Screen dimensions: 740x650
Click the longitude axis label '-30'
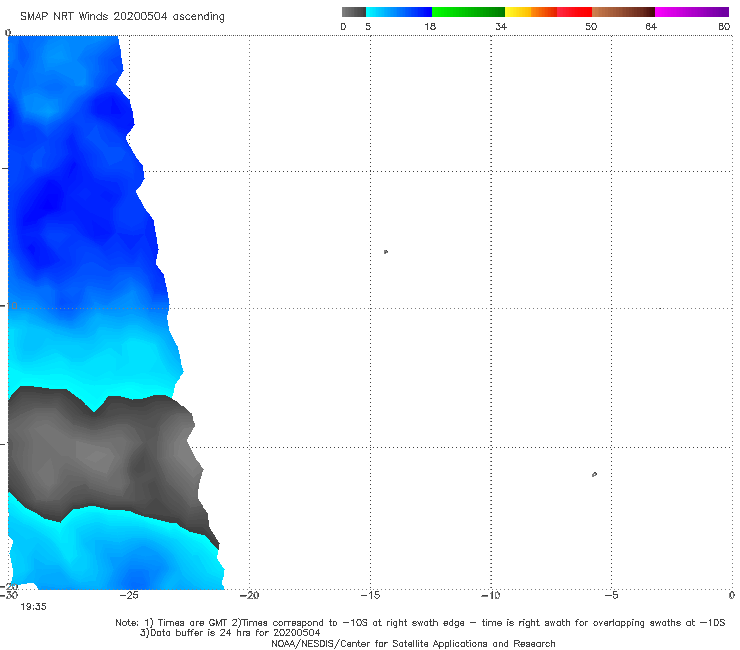[x=9, y=596]
